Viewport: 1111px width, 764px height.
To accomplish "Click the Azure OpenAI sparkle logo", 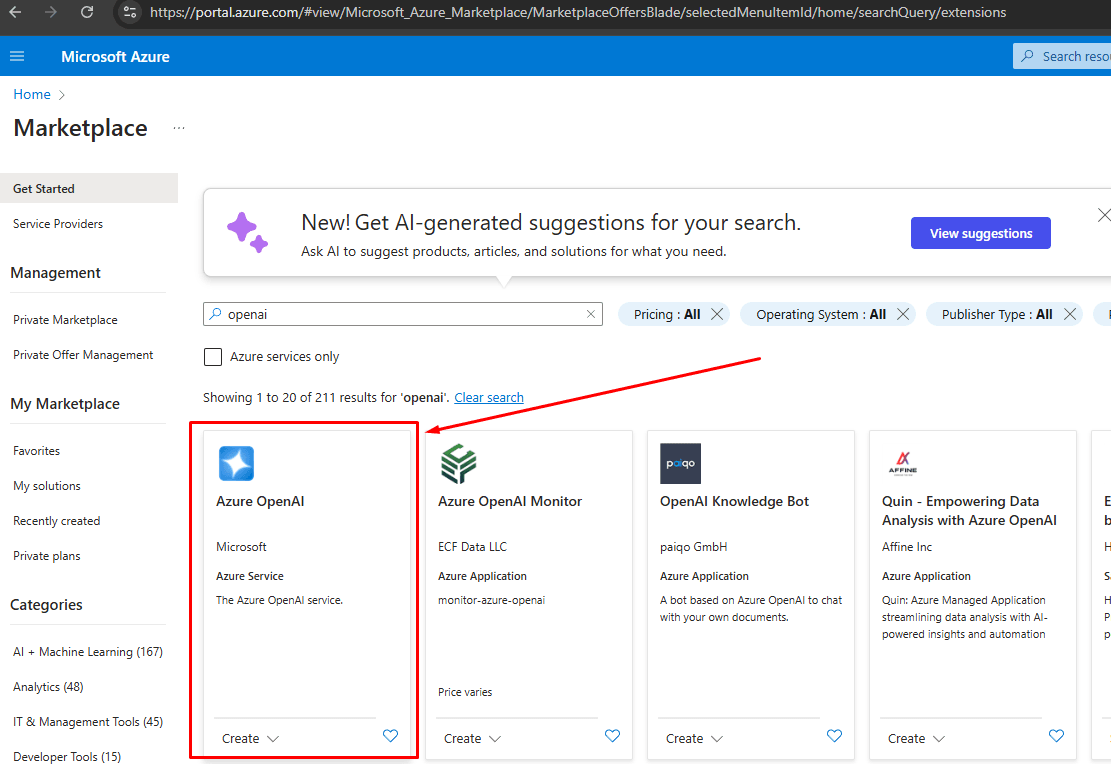I will click(236, 464).
